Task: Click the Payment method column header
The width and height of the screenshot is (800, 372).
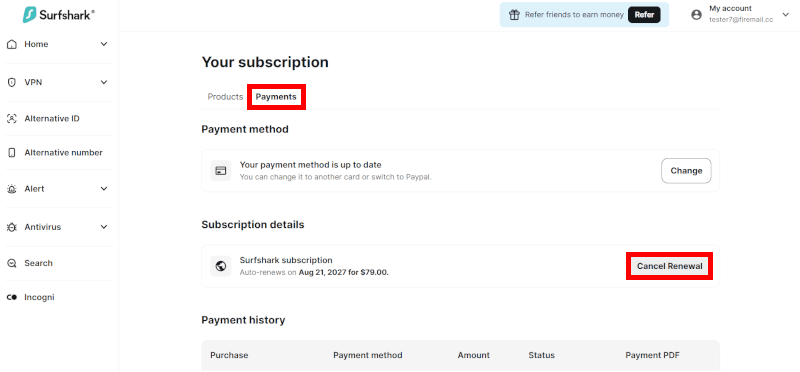Action: coord(368,355)
